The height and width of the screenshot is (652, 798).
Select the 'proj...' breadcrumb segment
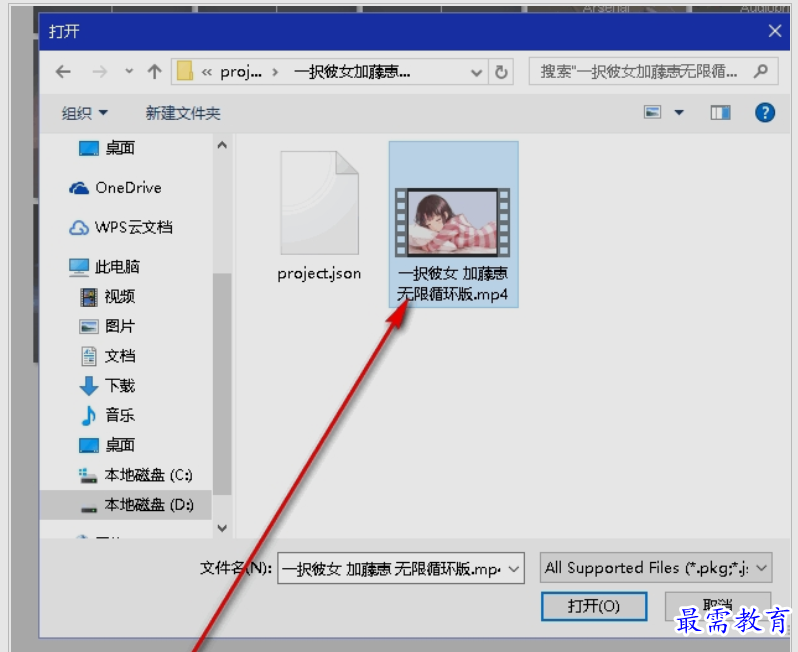coord(241,72)
